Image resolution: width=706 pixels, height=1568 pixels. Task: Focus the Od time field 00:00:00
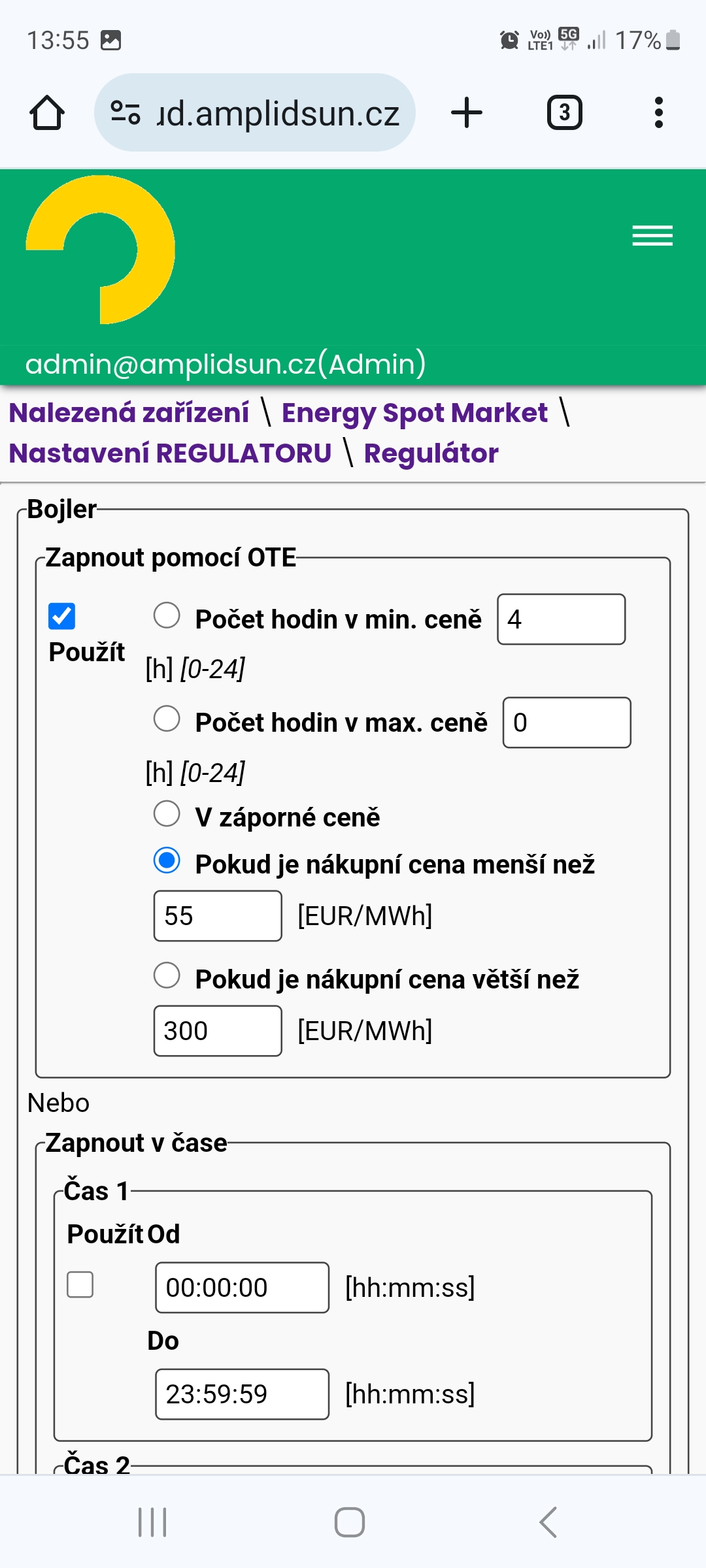242,1288
